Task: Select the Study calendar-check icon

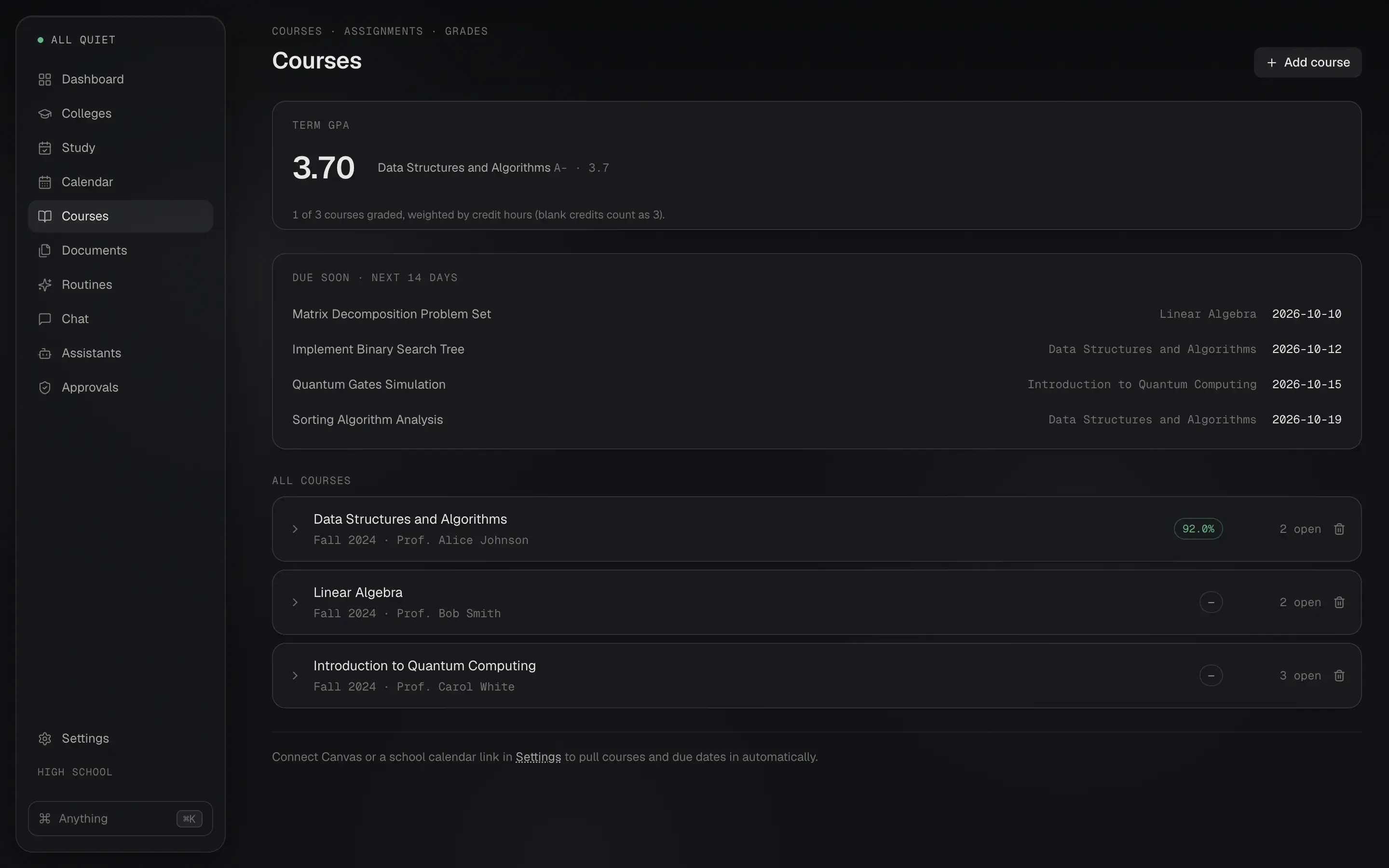Action: pos(45,148)
